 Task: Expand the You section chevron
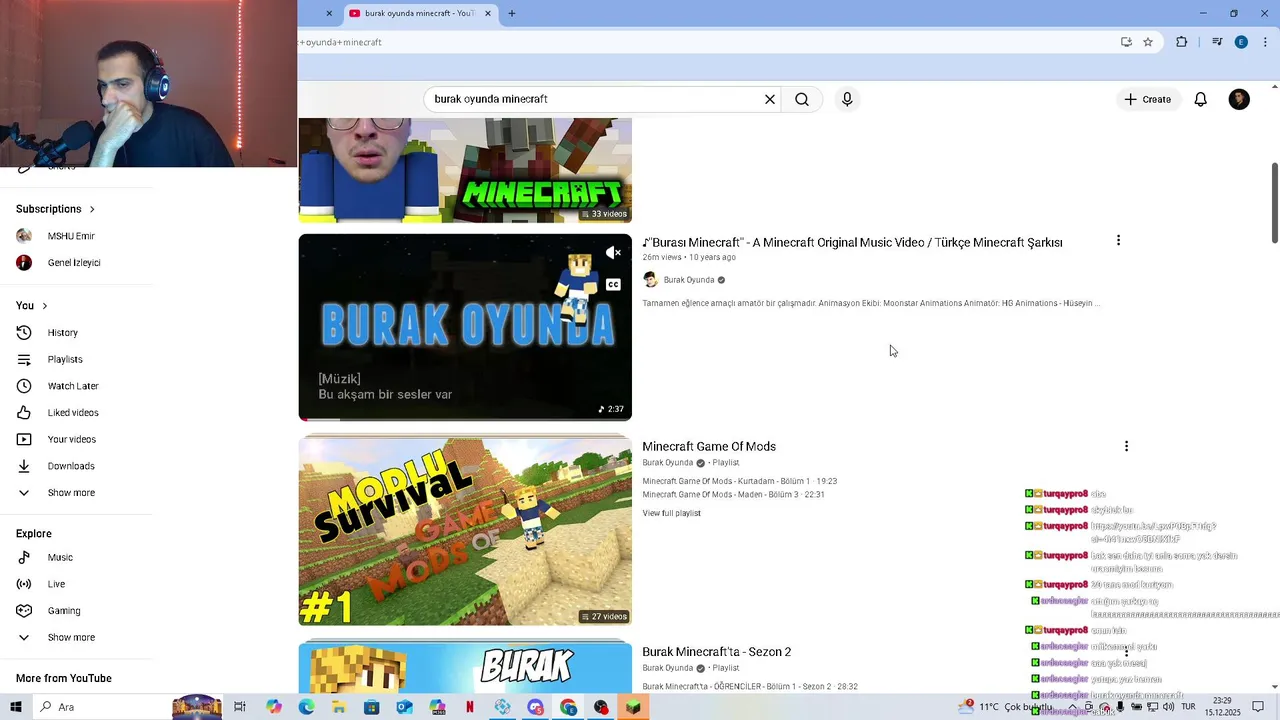(44, 306)
